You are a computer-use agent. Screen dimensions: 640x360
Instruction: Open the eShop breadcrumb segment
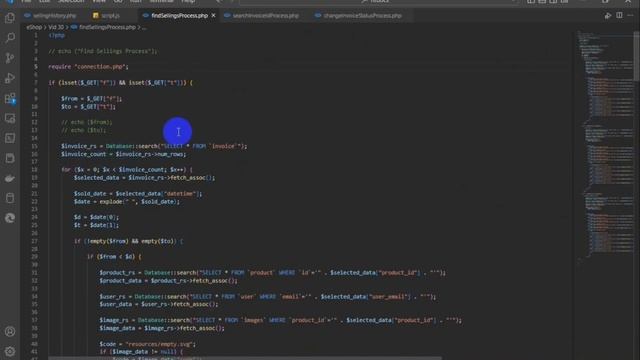coord(34,27)
